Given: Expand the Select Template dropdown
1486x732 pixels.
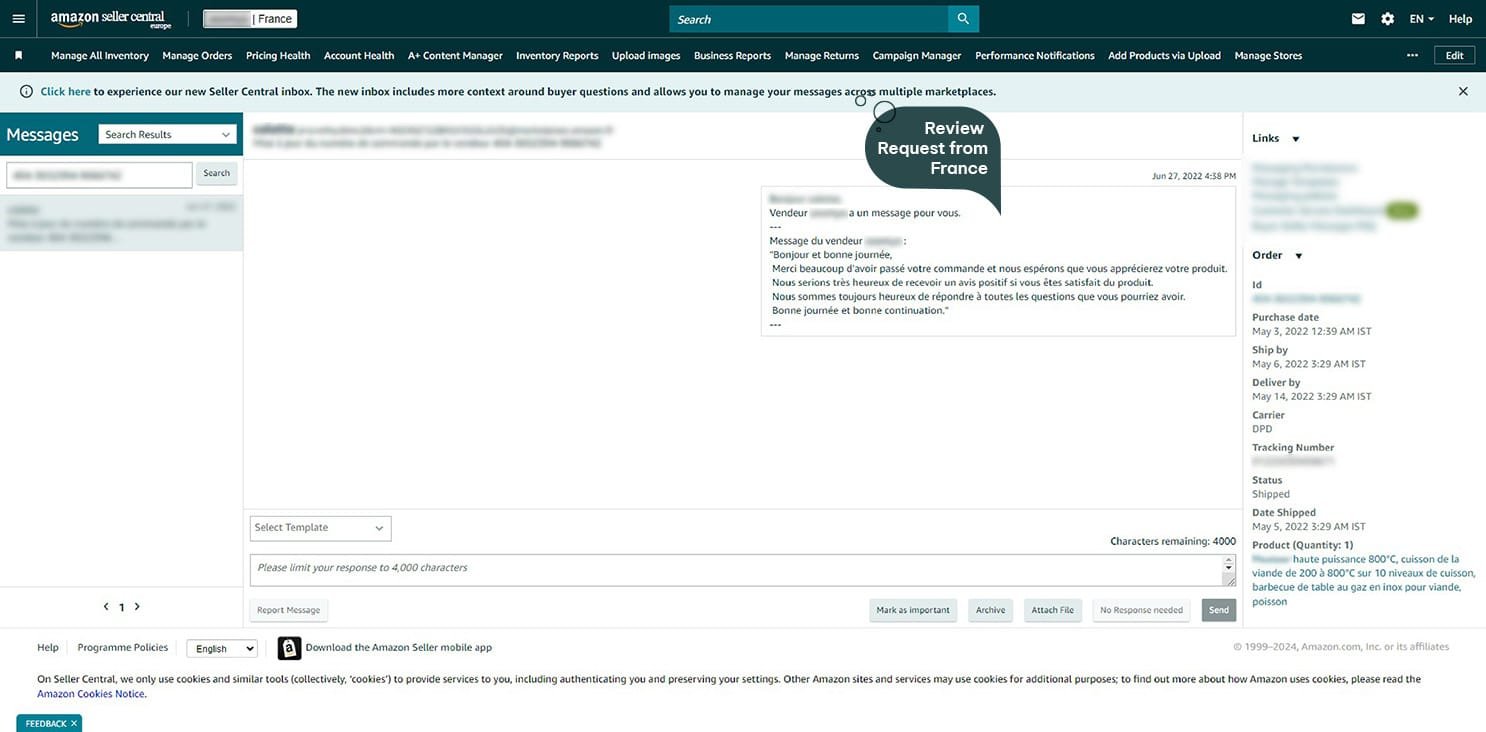Looking at the screenshot, I should (320, 528).
